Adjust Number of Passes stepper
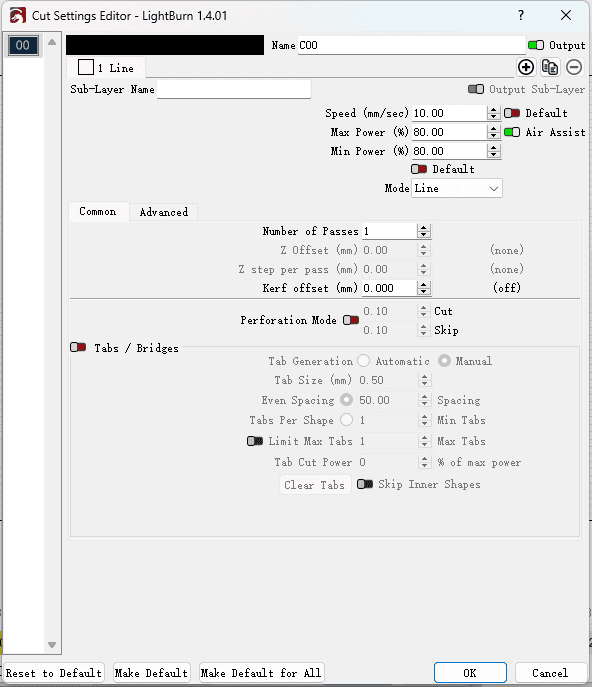Screen dimensions: 592x687 [x=424, y=231]
